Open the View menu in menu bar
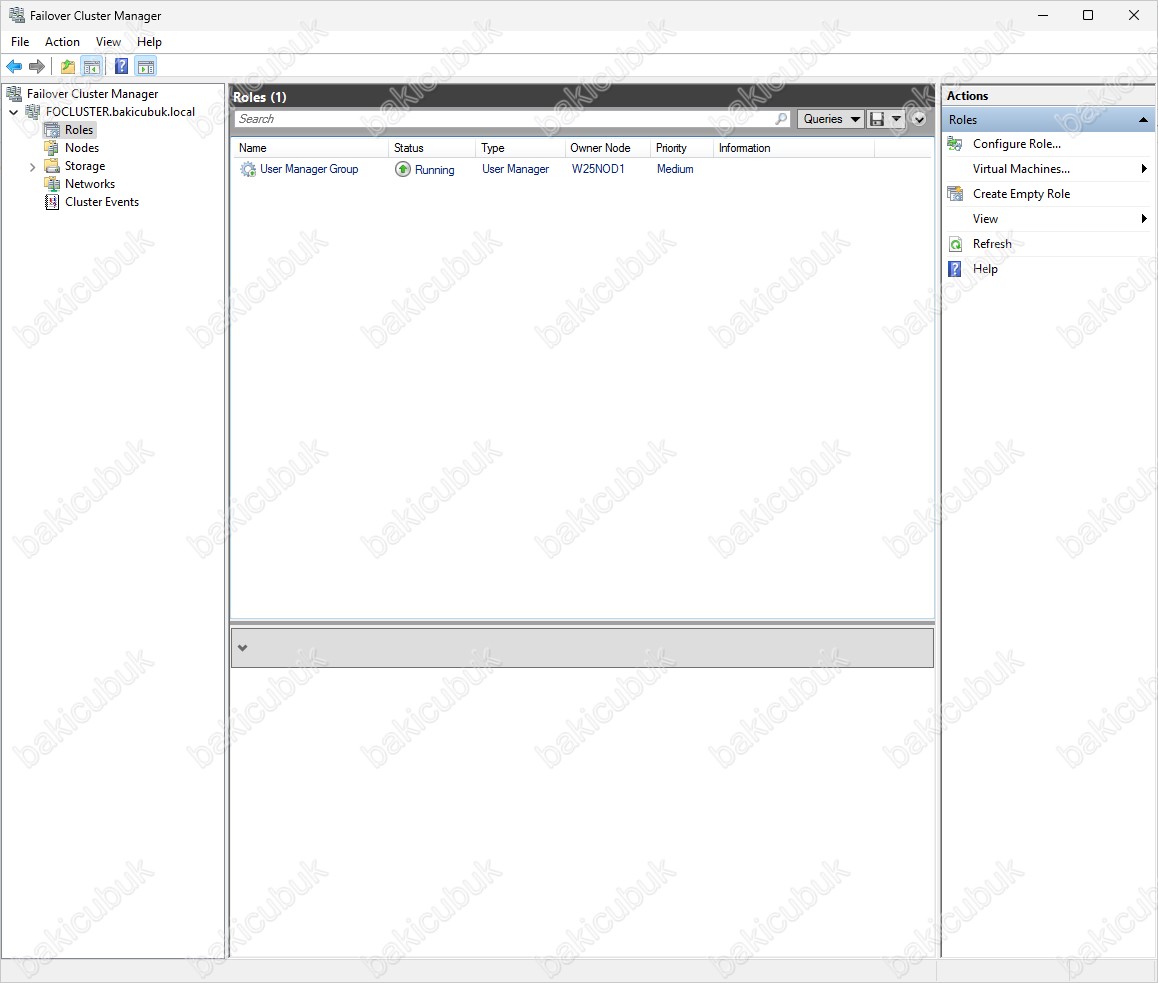Screen dimensions: 1158x983 [108, 42]
